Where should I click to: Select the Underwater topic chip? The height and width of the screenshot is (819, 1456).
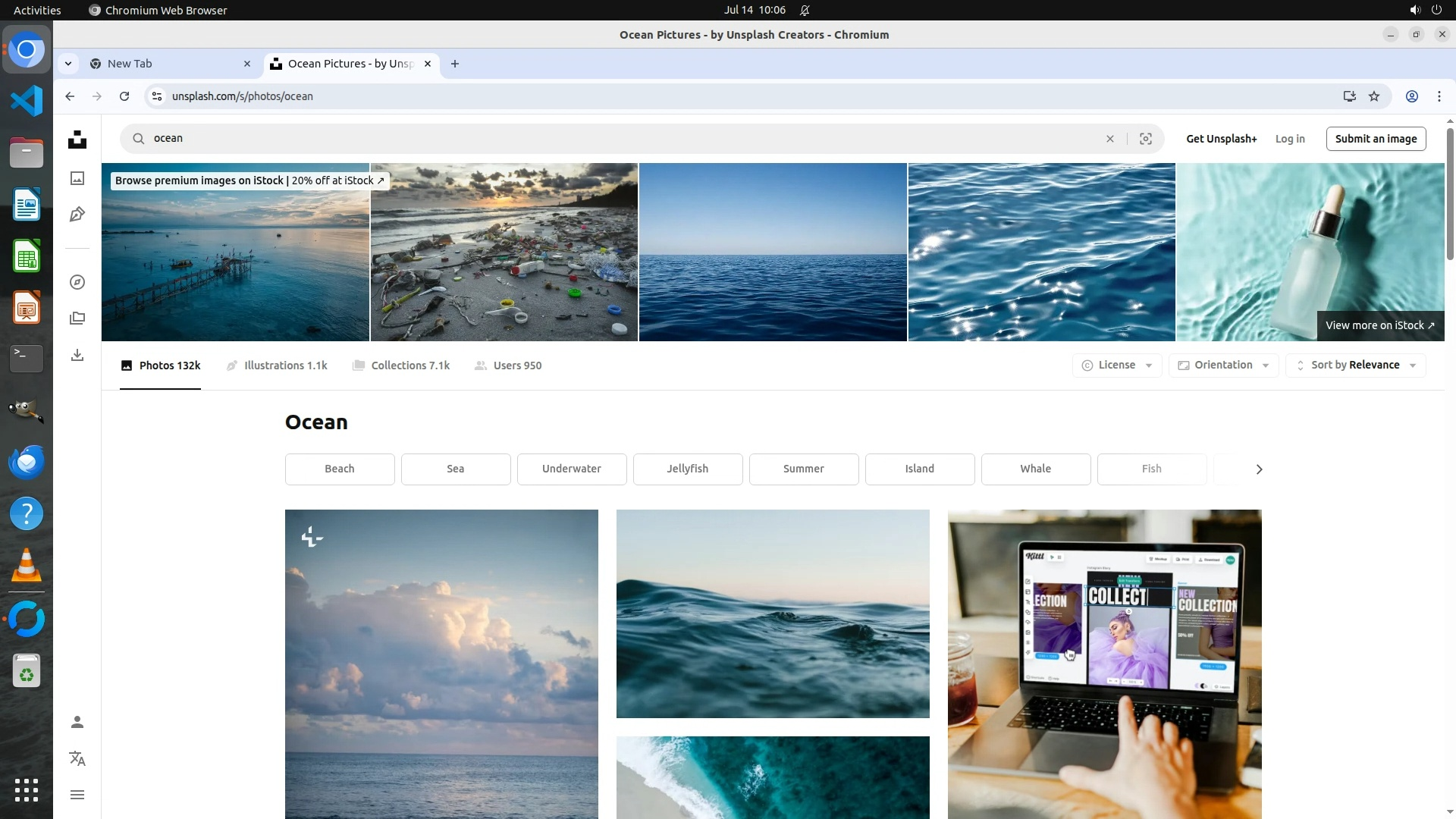click(x=571, y=469)
